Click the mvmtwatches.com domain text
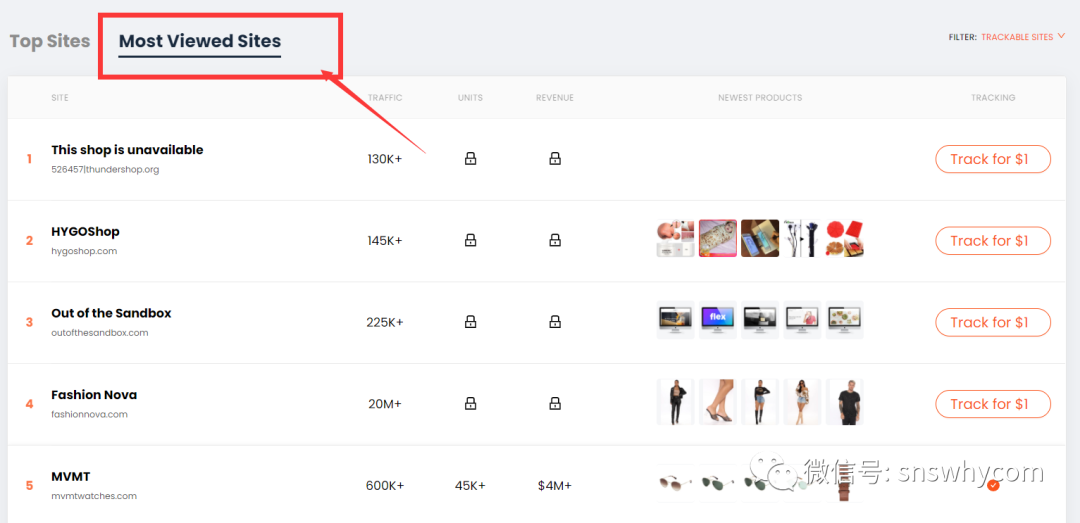 click(94, 496)
